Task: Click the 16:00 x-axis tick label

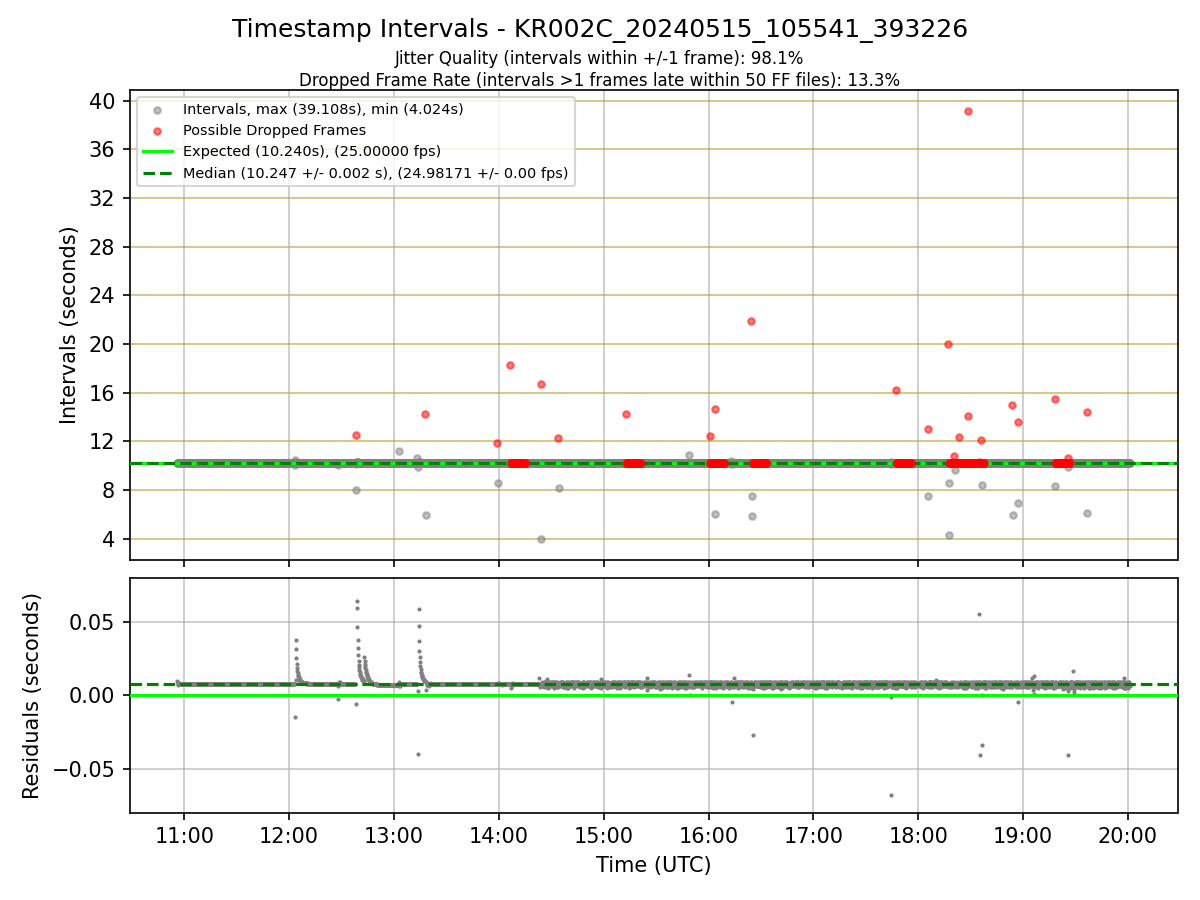Action: [x=708, y=836]
